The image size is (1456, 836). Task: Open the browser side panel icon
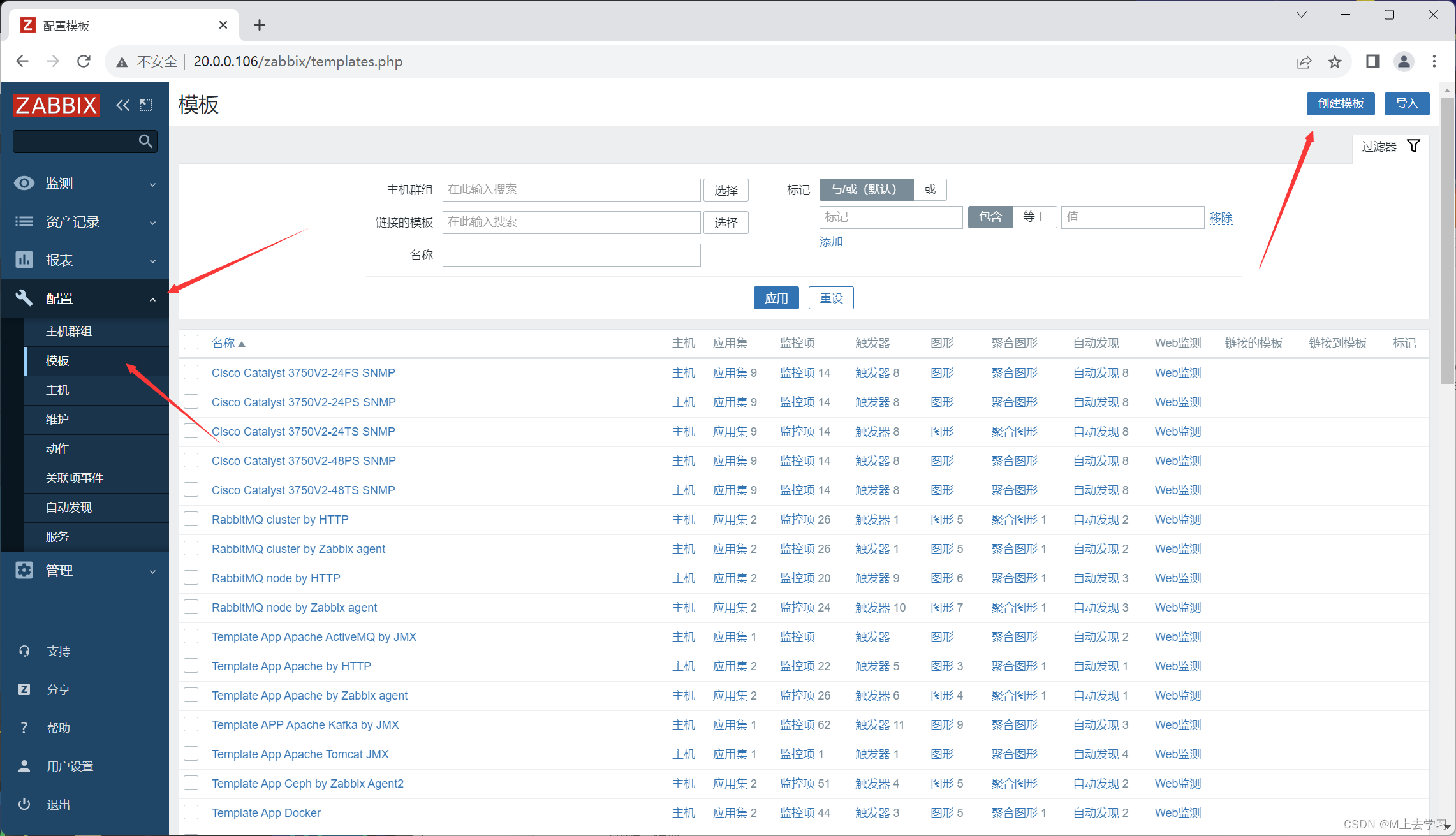point(1372,61)
